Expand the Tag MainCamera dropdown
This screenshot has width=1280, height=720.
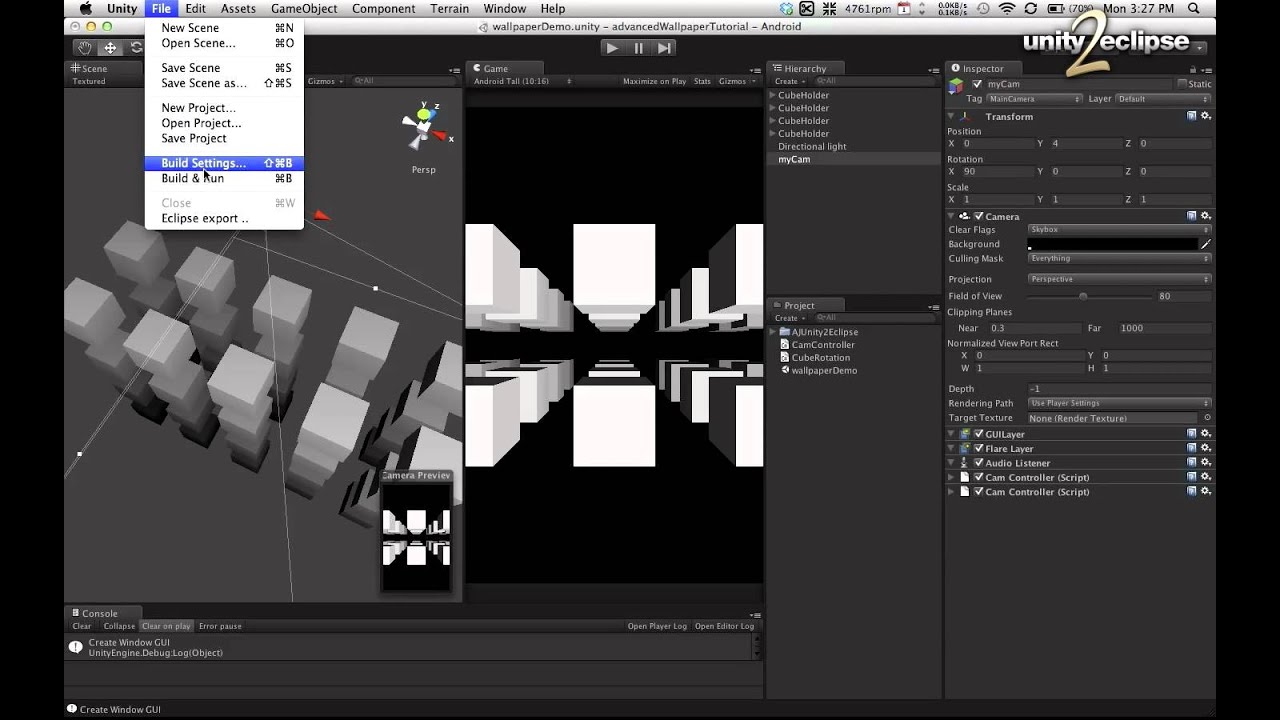coord(1035,99)
